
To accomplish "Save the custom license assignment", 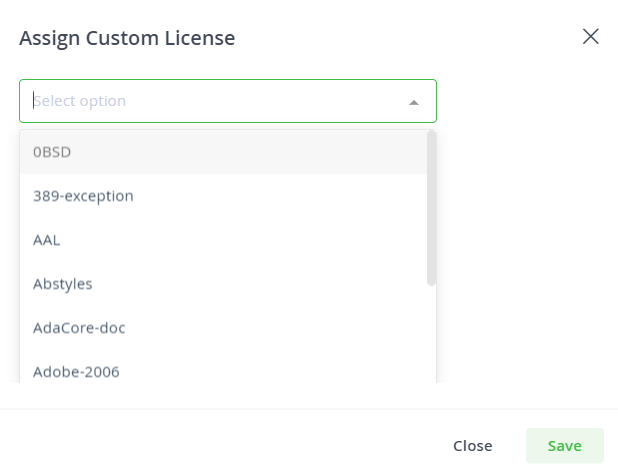I will click(564, 446).
